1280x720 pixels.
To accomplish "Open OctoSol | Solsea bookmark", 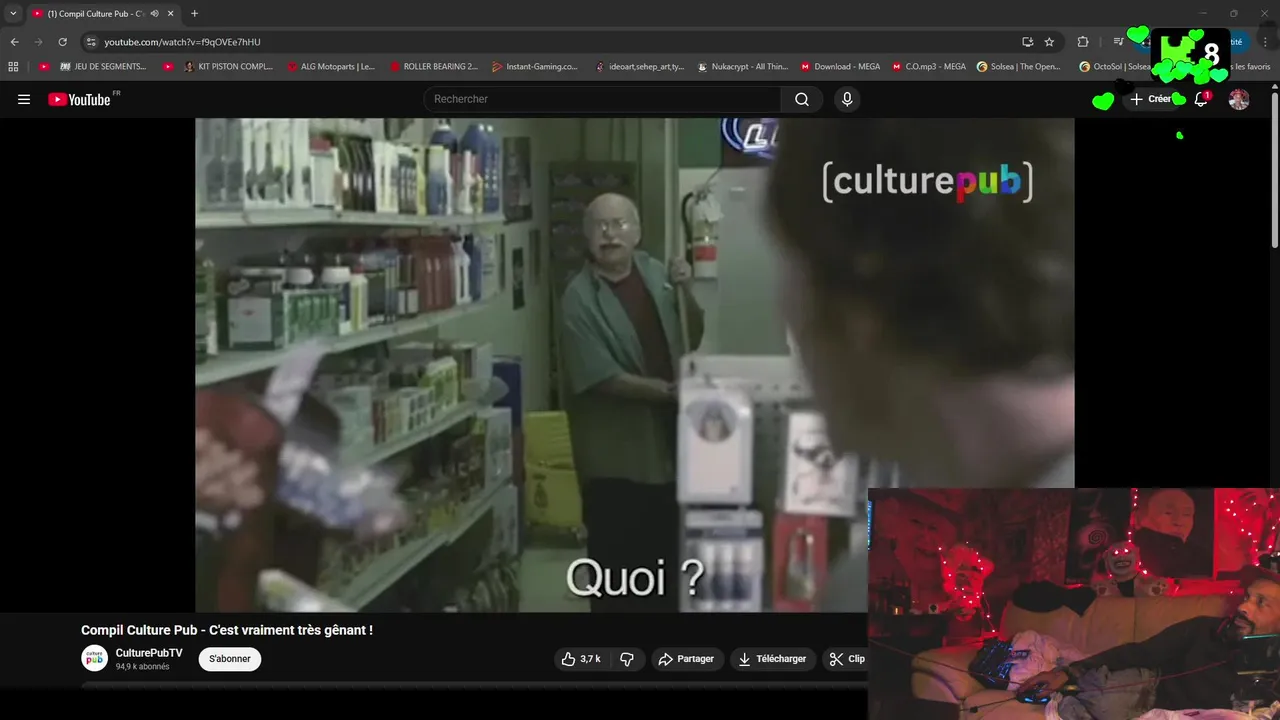I will 1115,67.
